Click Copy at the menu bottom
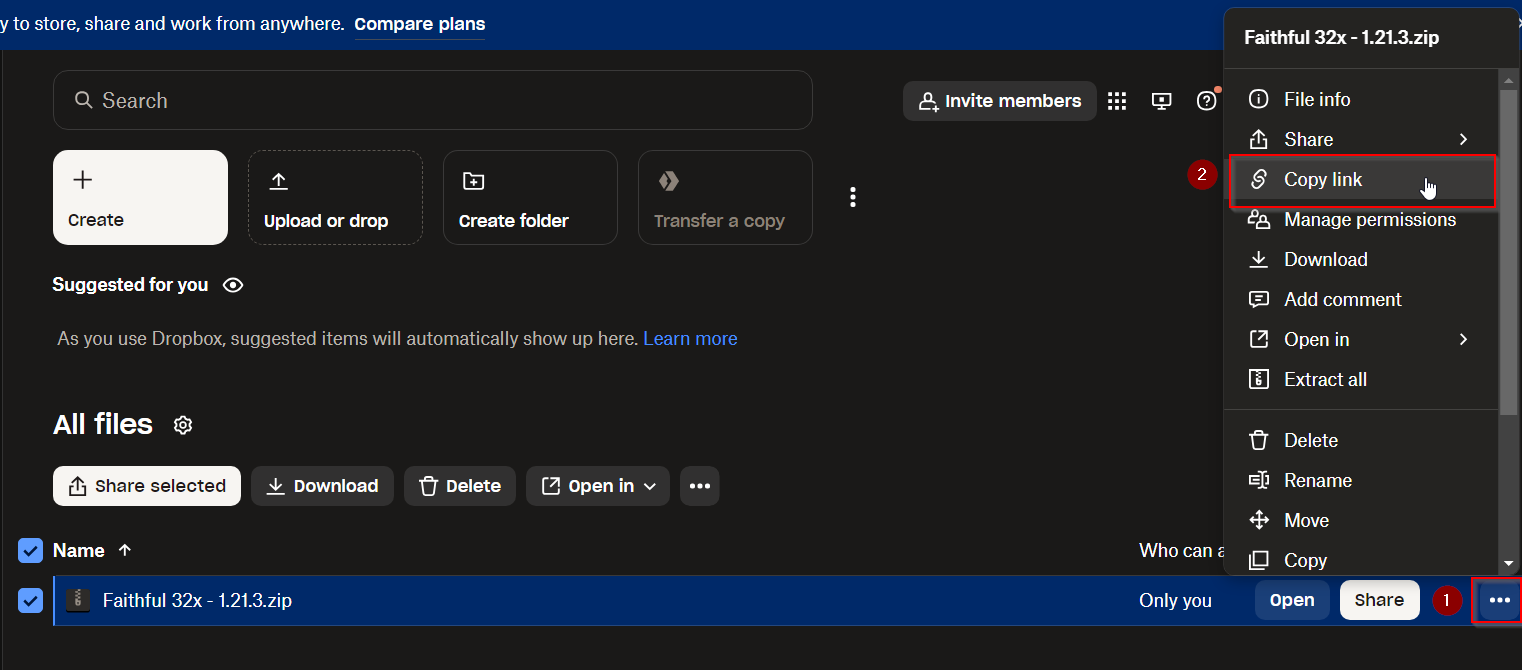 click(1361, 560)
